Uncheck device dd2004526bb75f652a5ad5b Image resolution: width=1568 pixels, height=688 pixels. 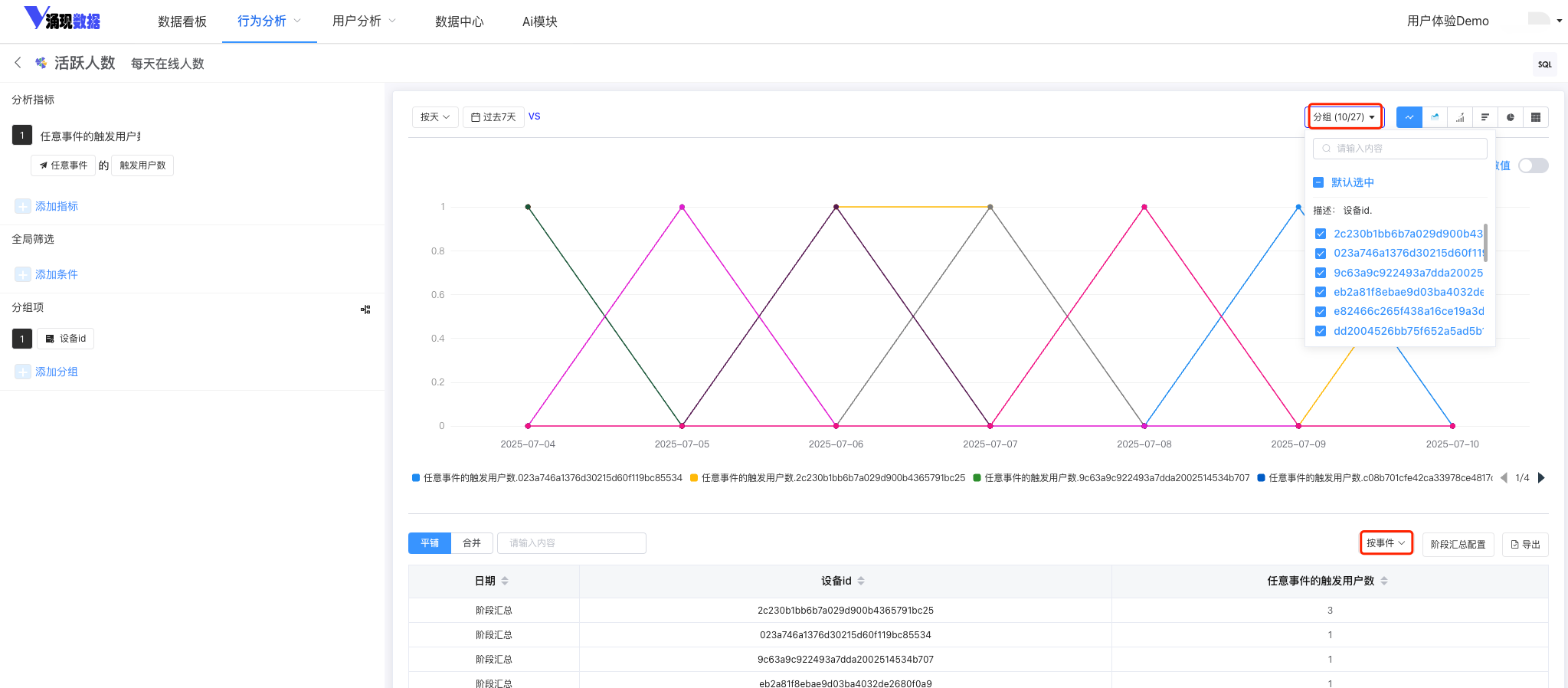point(1321,331)
